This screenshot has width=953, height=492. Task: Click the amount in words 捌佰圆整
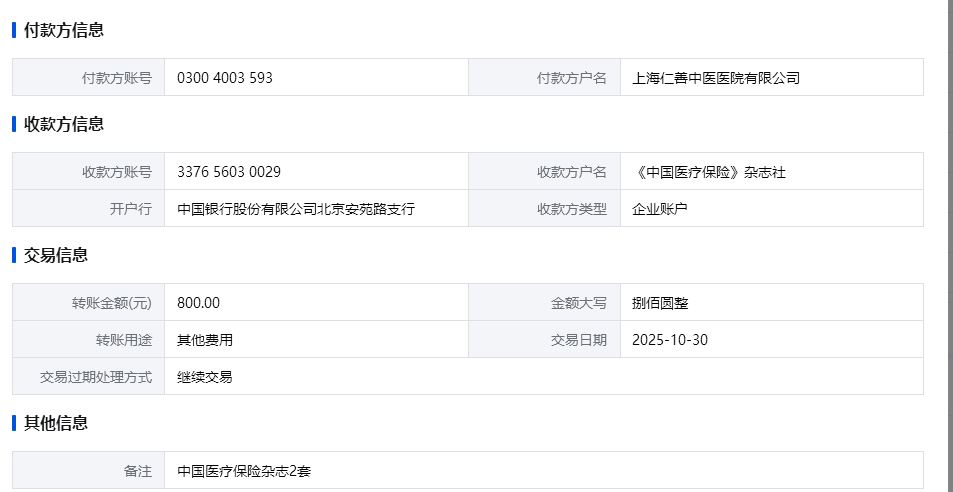(x=660, y=303)
